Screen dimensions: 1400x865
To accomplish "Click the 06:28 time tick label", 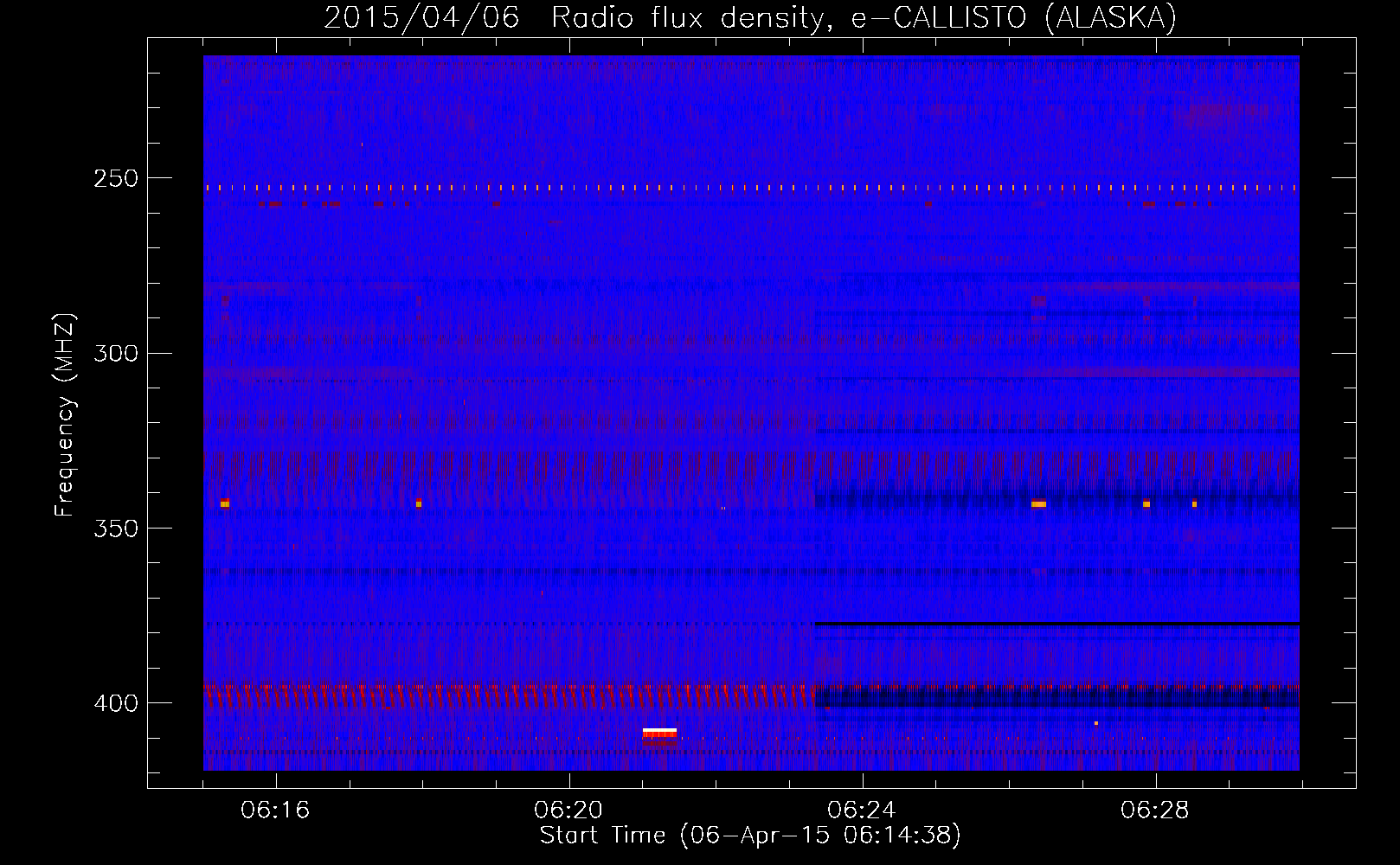I will tap(1155, 811).
